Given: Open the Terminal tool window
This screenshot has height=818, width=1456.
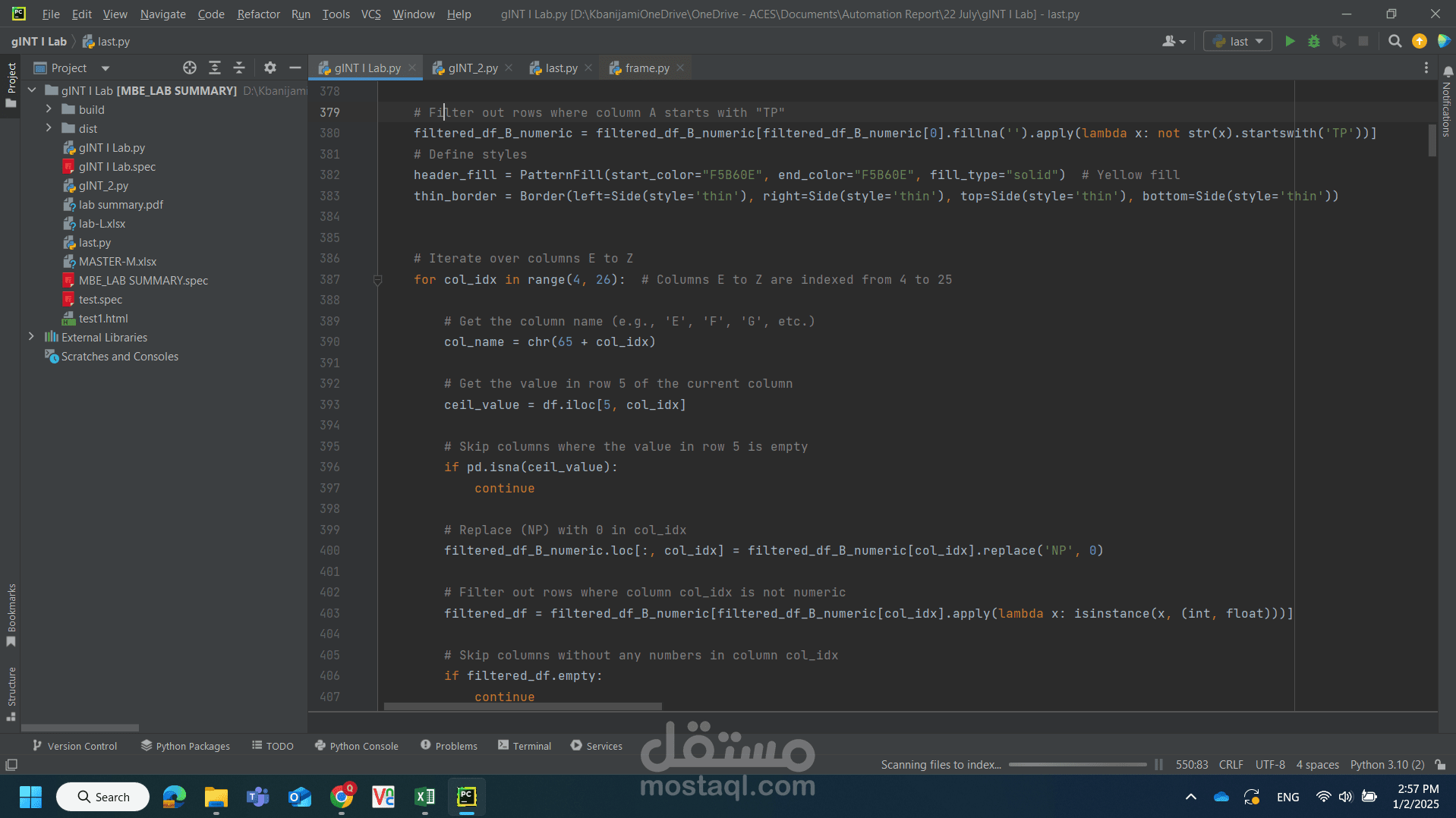Looking at the screenshot, I should click(525, 746).
